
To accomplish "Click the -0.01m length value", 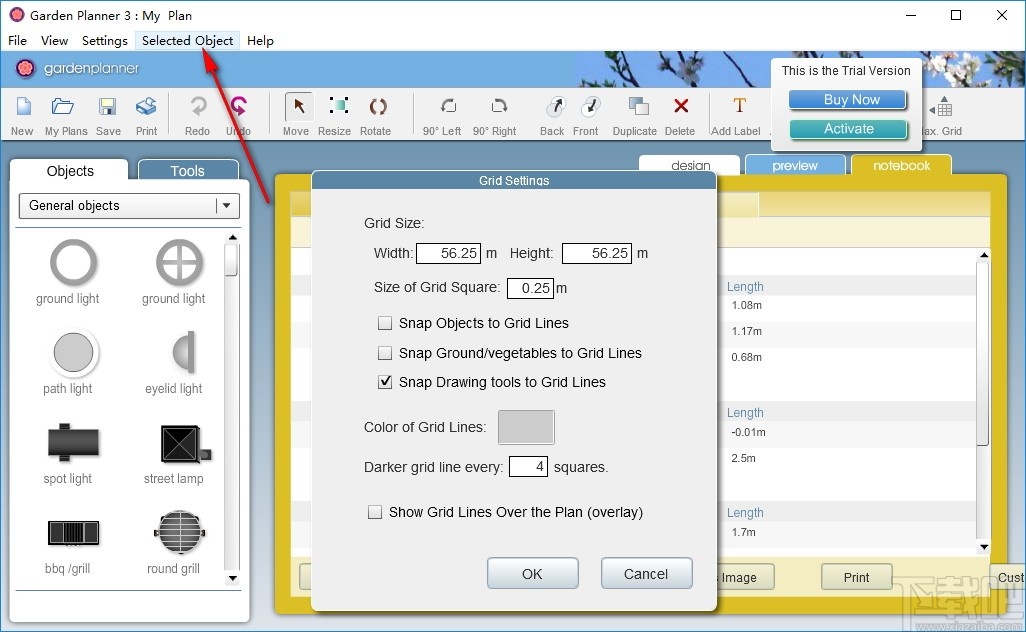I will click(748, 432).
